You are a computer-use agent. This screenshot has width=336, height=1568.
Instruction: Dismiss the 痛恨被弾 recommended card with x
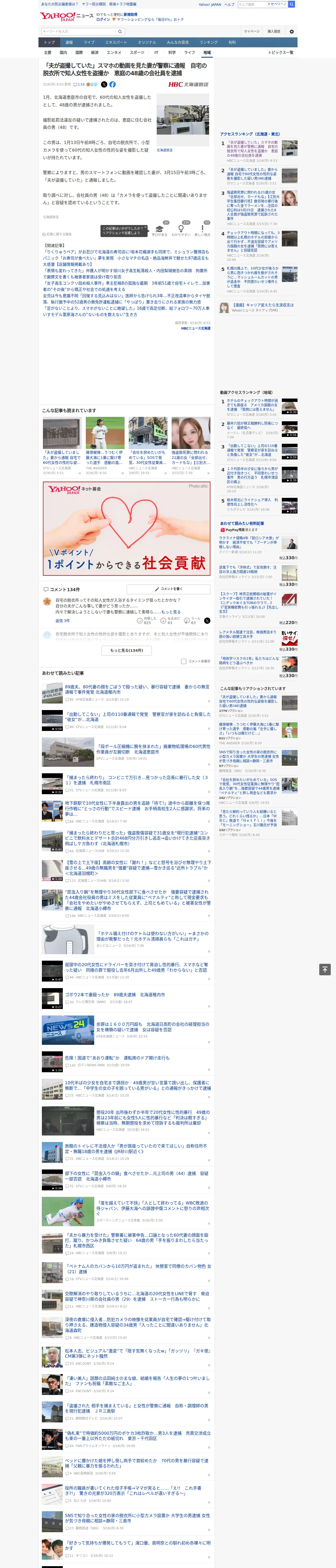pyautogui.click(x=122, y=473)
